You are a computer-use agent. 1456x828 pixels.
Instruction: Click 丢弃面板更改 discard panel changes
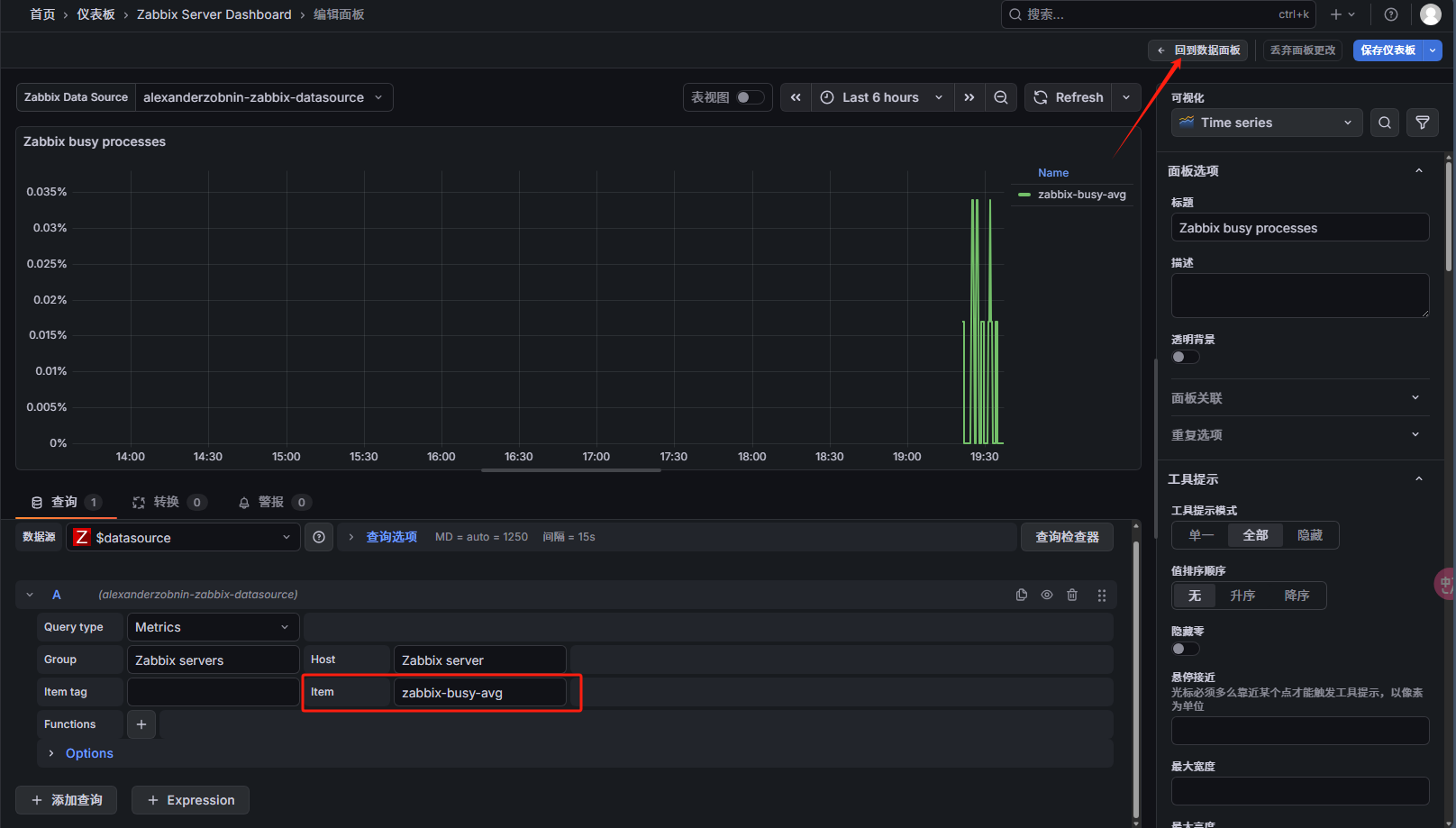tap(1303, 50)
